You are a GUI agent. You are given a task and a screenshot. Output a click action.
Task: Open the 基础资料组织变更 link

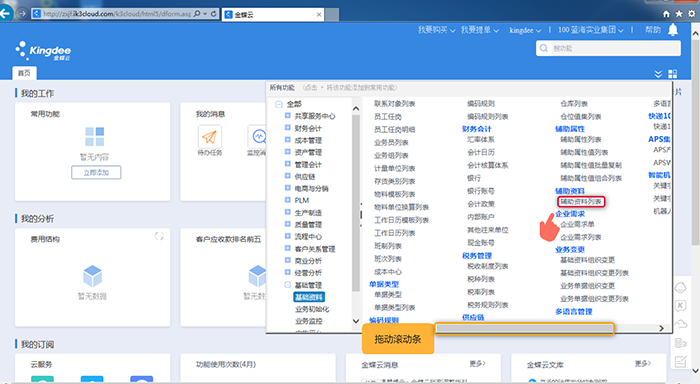[588, 259]
